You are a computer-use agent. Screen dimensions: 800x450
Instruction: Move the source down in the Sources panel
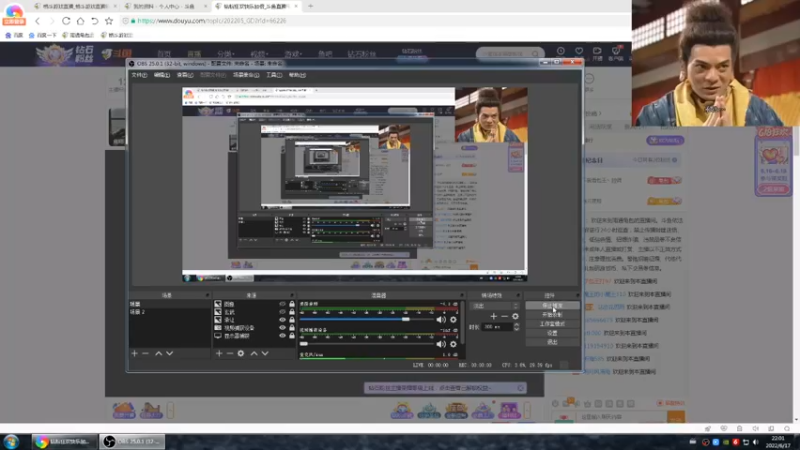click(265, 353)
